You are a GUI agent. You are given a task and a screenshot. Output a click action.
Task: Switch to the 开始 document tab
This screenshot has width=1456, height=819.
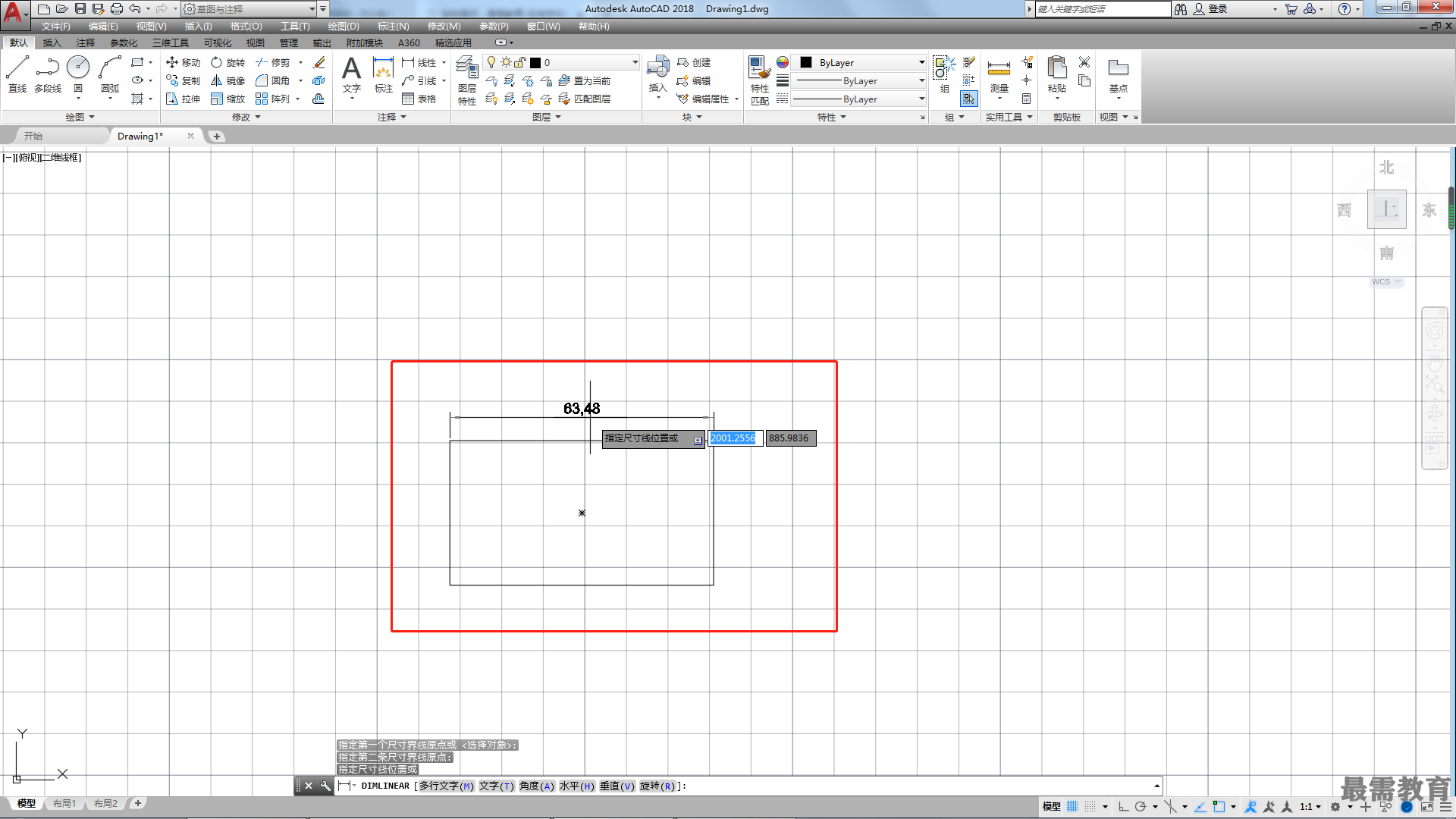coord(33,136)
